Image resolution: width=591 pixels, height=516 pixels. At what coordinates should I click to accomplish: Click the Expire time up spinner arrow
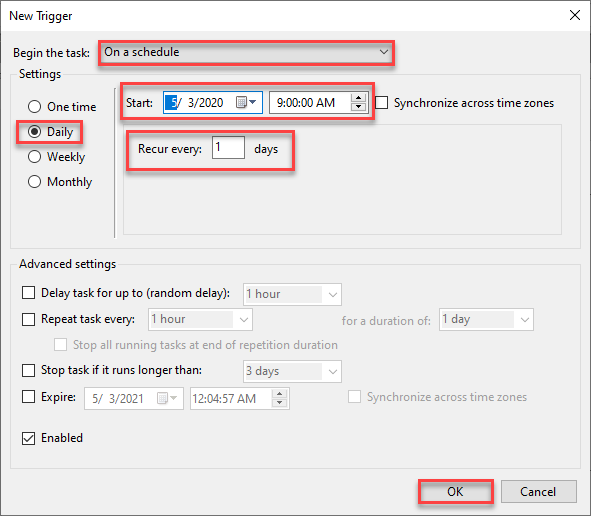[279, 394]
